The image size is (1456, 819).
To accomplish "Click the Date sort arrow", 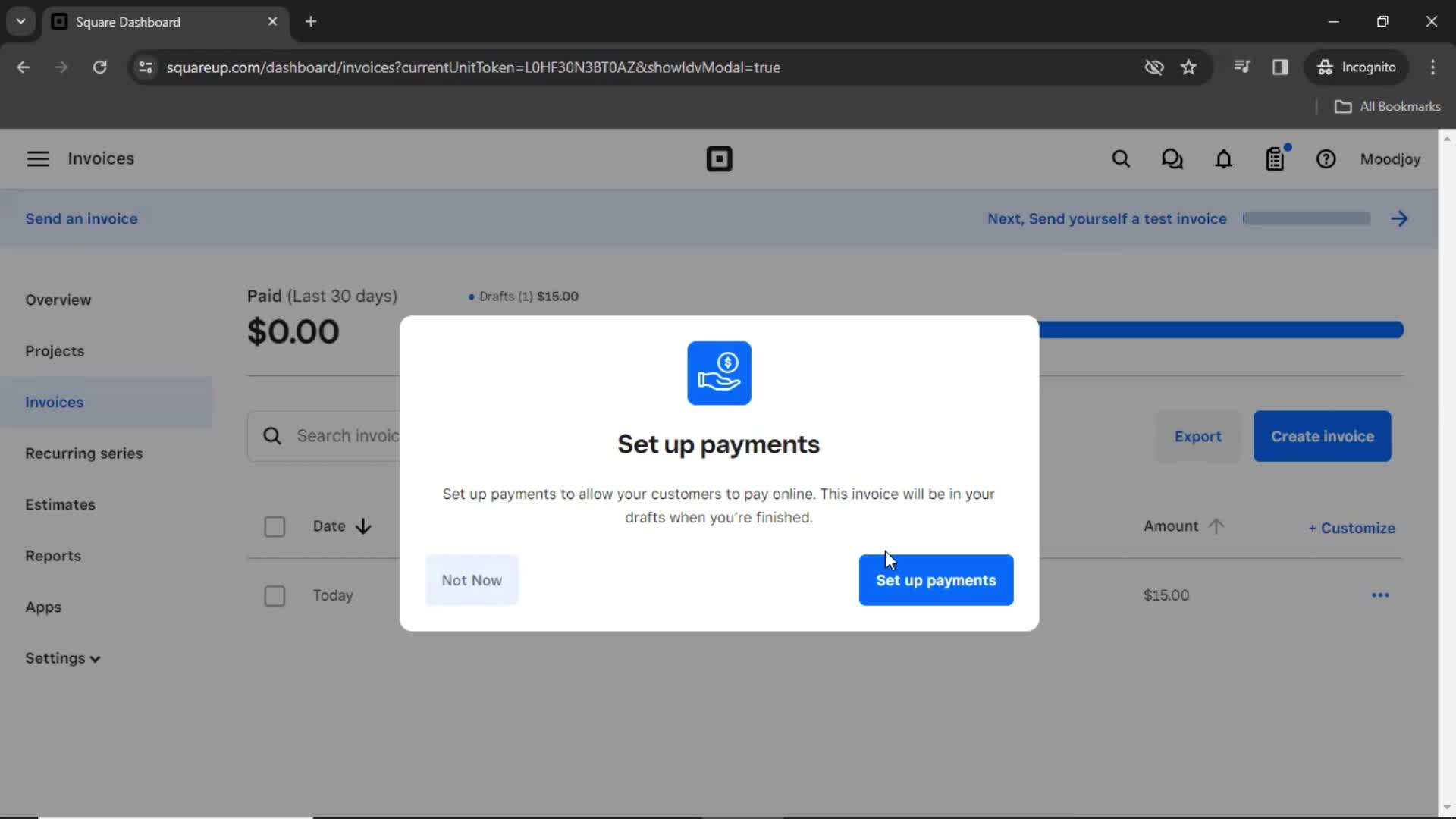I will [x=365, y=526].
